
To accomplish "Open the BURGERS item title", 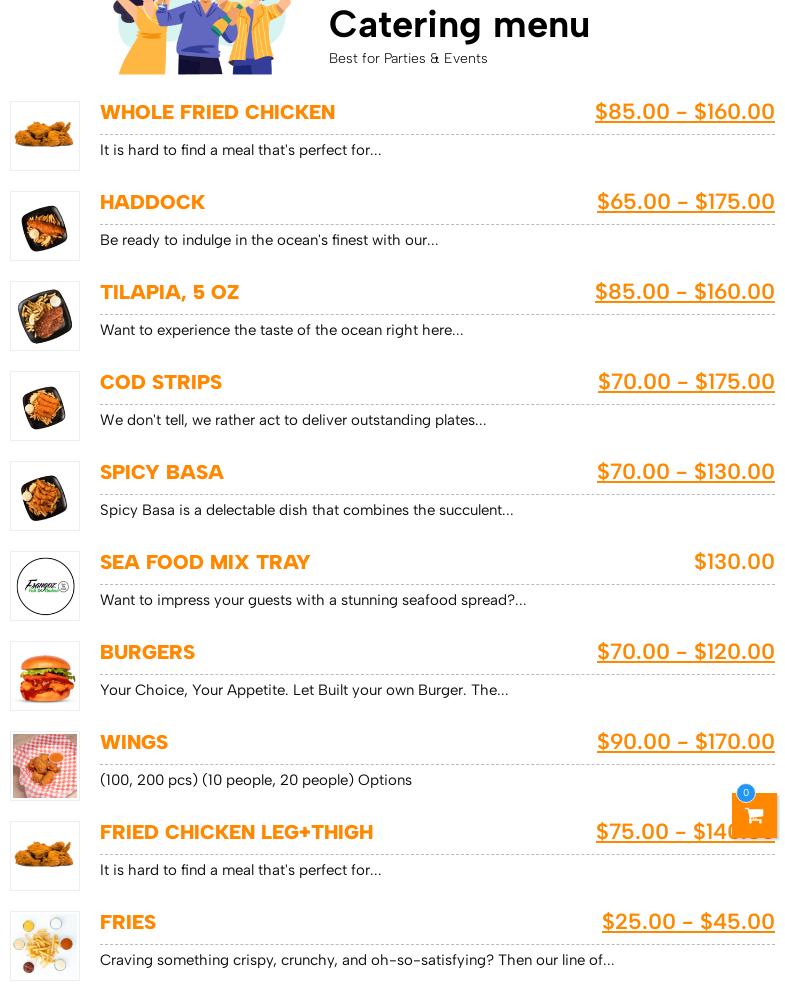I will pyautogui.click(x=147, y=652).
